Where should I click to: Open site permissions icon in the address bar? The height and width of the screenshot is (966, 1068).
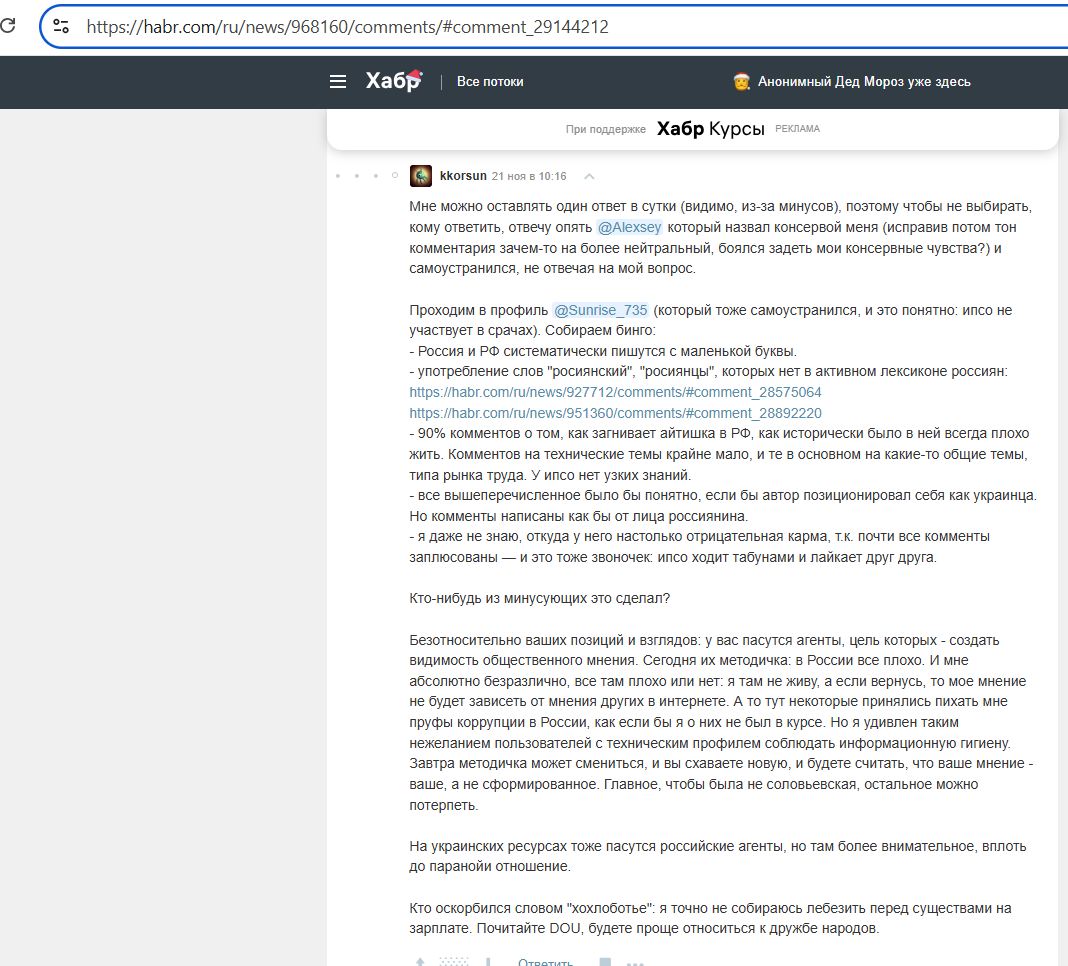60,26
